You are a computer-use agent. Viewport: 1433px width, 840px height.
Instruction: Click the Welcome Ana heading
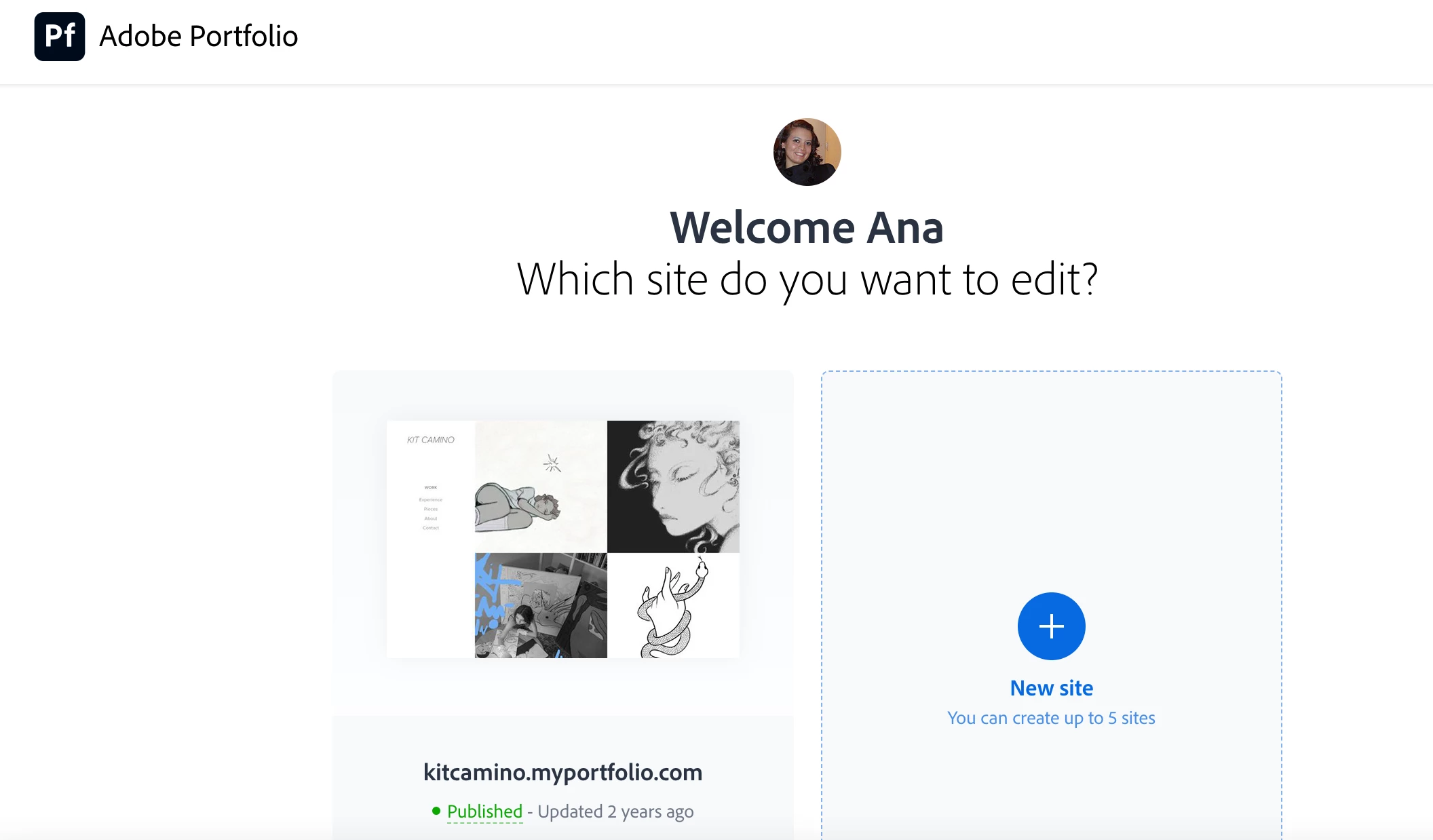(x=807, y=227)
